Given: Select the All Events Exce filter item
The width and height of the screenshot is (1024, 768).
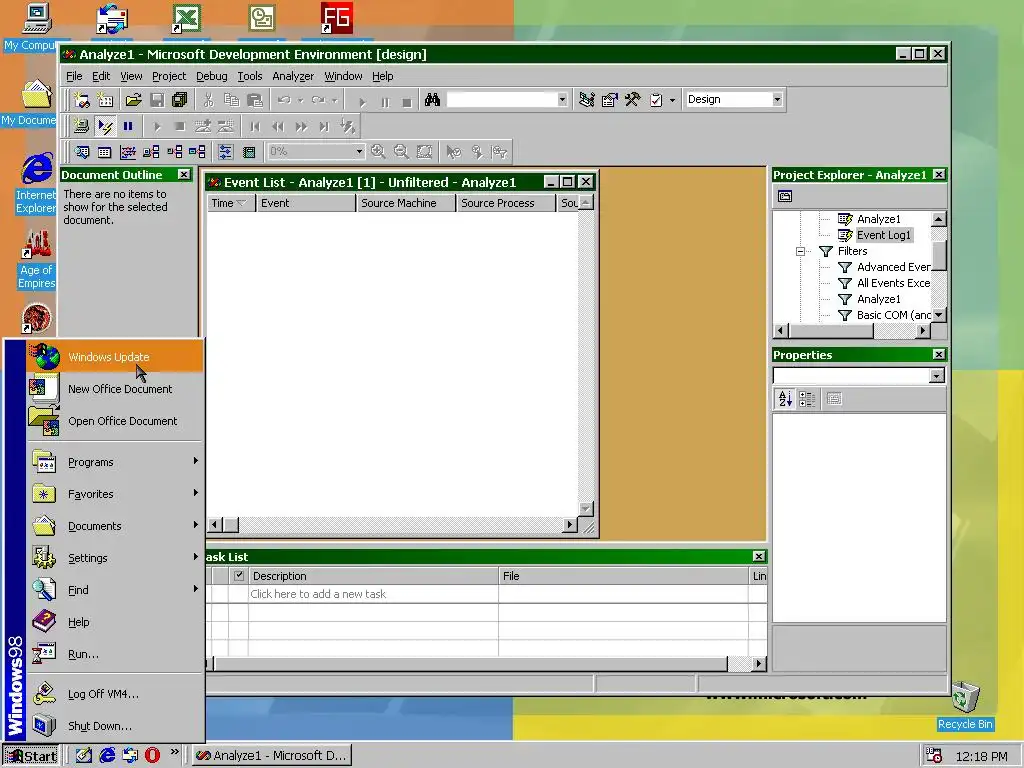Looking at the screenshot, I should 893,283.
